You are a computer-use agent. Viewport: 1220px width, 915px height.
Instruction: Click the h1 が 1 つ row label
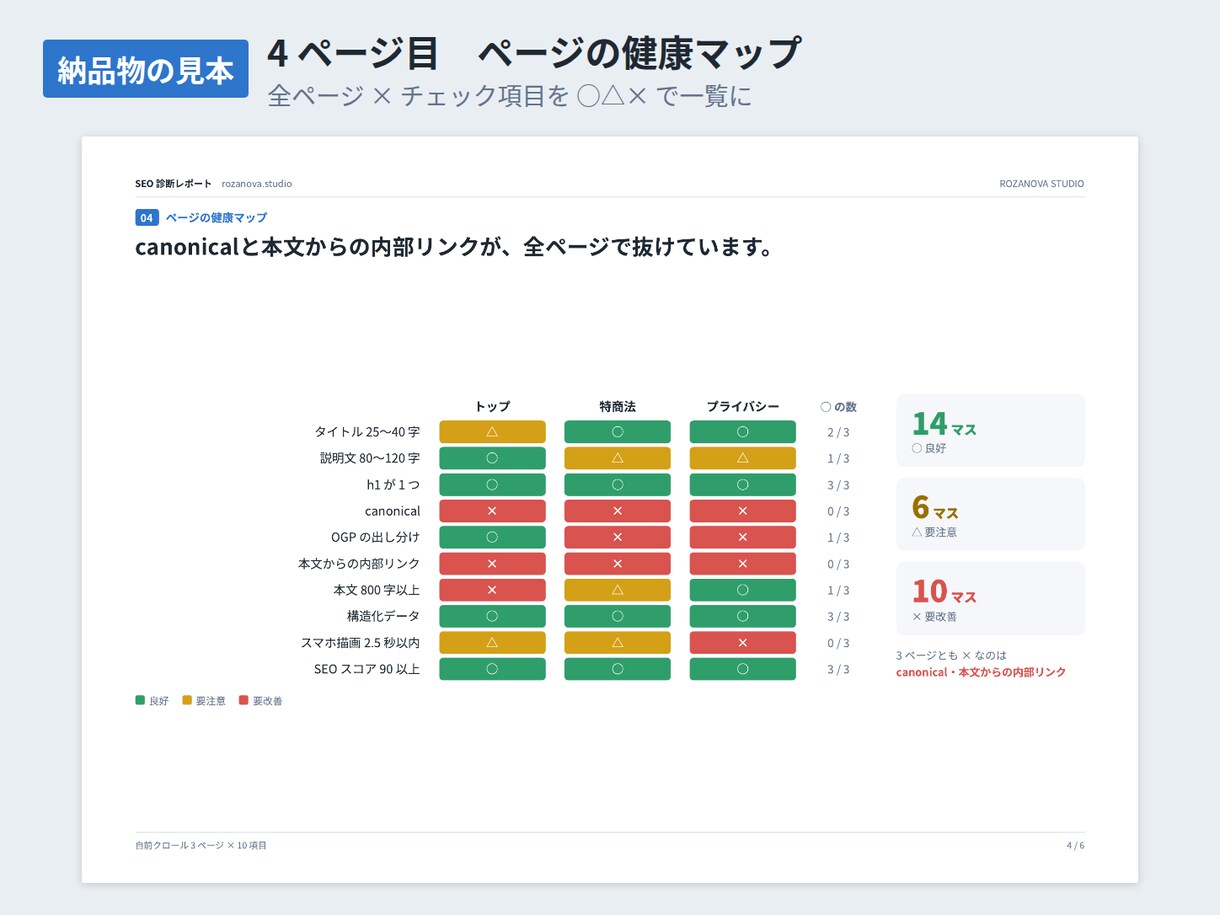click(x=393, y=485)
